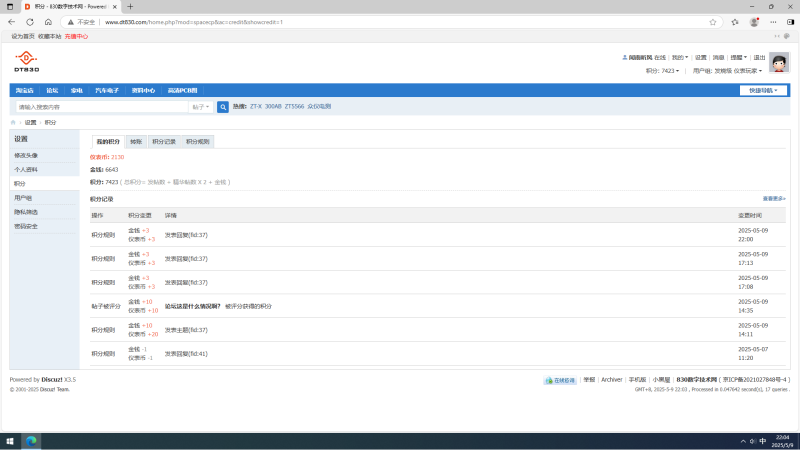Image resolution: width=800 pixels, height=450 pixels.
Task: Open the 论坛这是什么情况啊? thread link
Action: [192, 306]
